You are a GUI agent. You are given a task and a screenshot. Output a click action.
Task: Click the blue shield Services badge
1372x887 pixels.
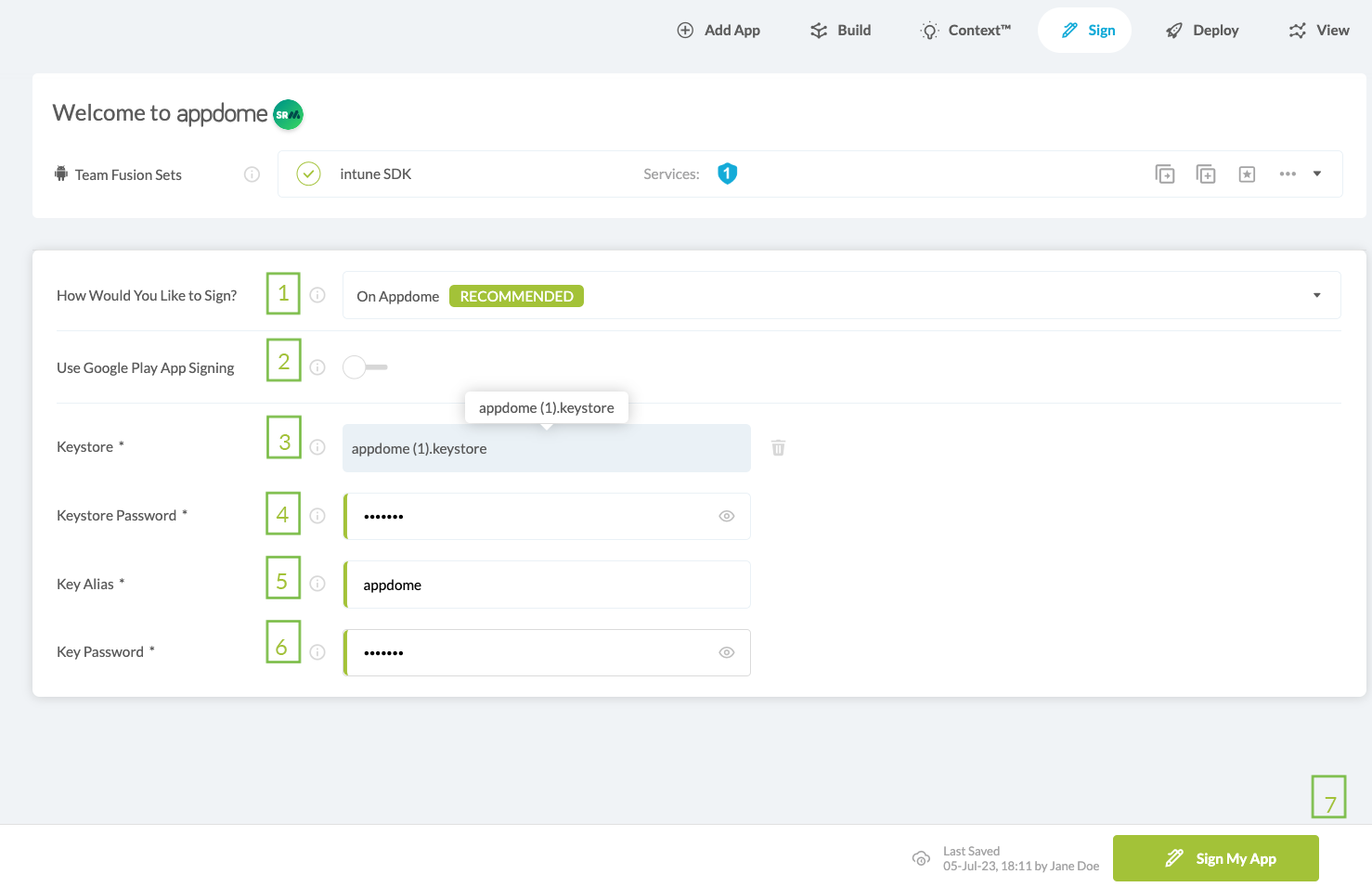click(x=727, y=174)
